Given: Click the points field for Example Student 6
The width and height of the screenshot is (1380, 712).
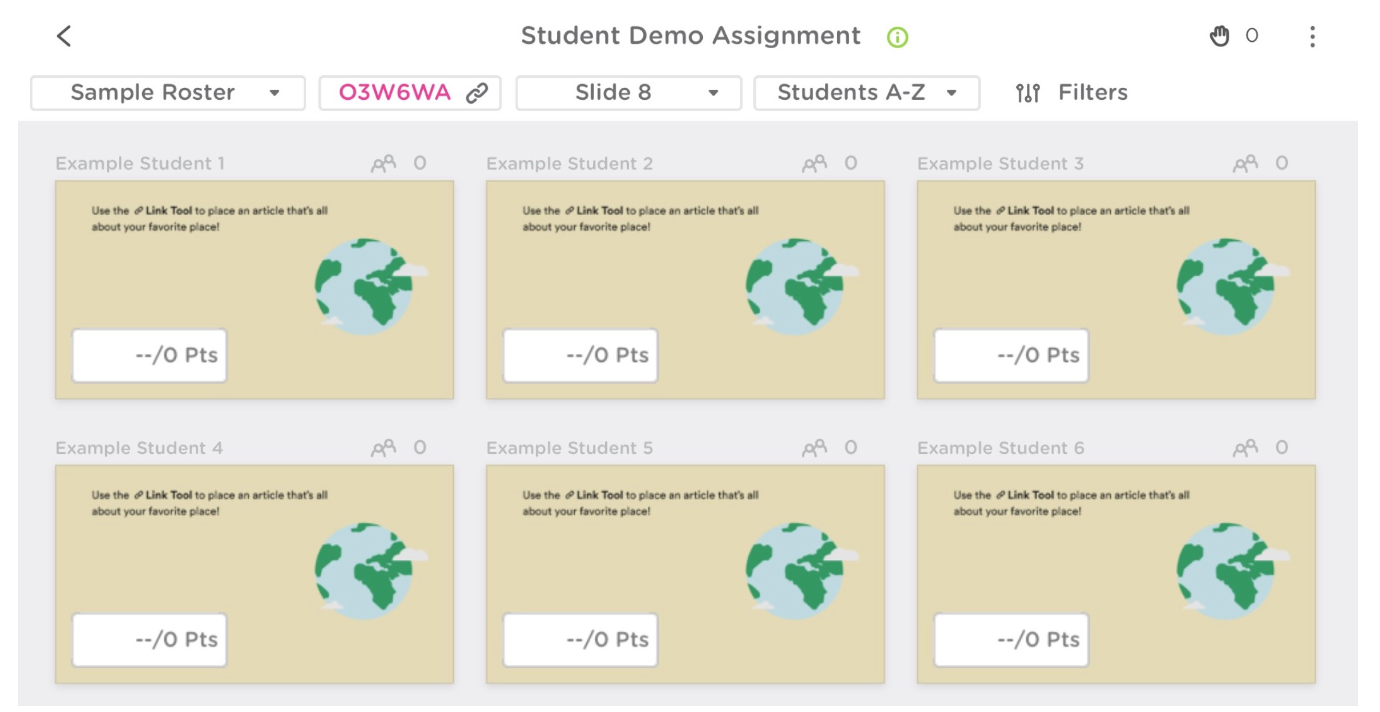Looking at the screenshot, I should 1012,640.
